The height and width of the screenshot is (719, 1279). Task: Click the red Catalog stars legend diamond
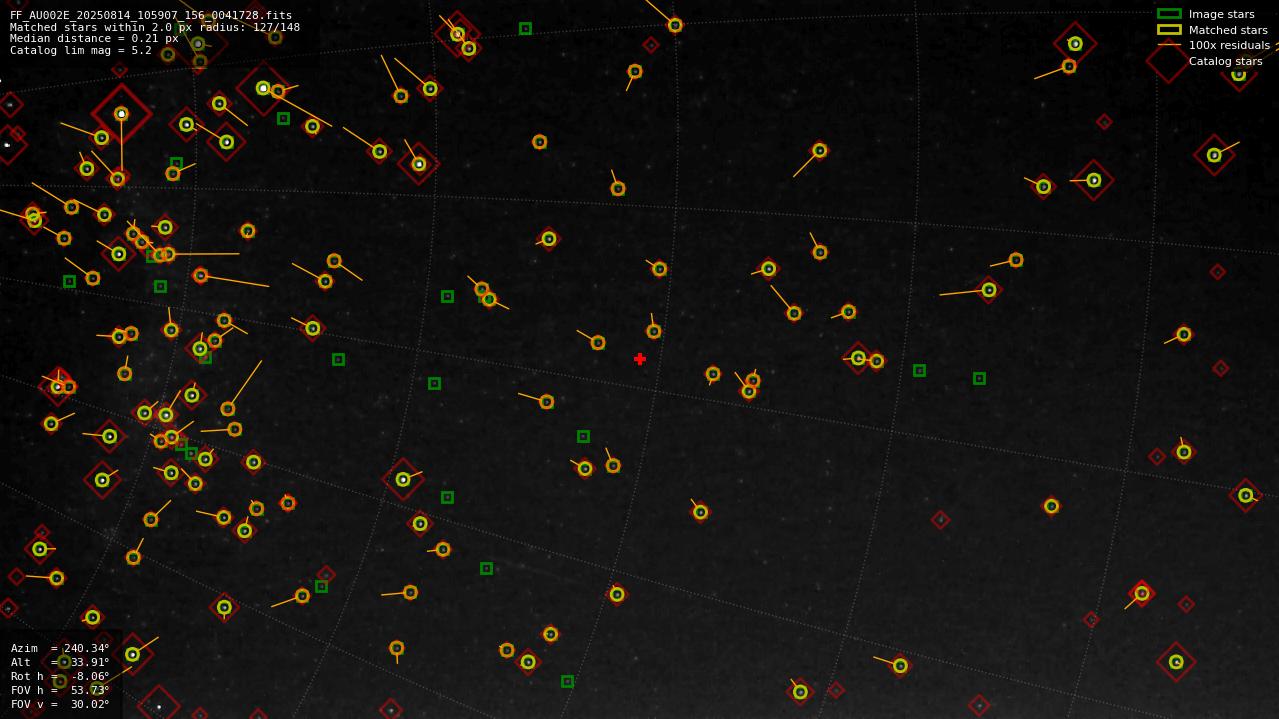point(1167,61)
